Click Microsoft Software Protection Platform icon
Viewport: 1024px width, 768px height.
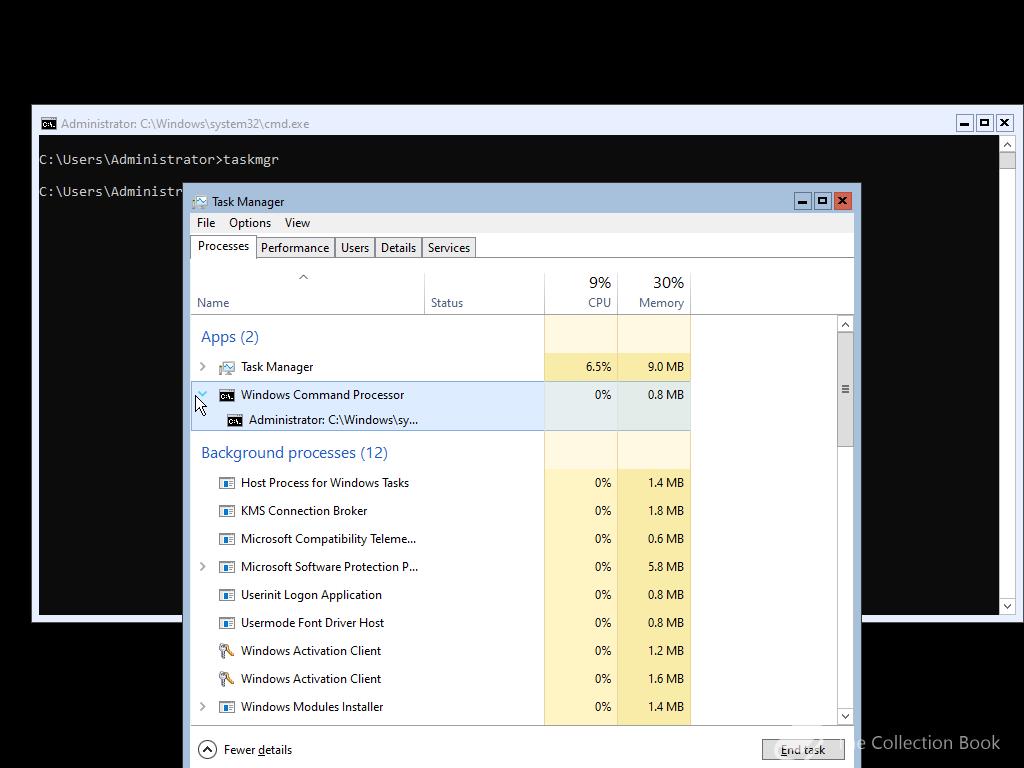[227, 568]
